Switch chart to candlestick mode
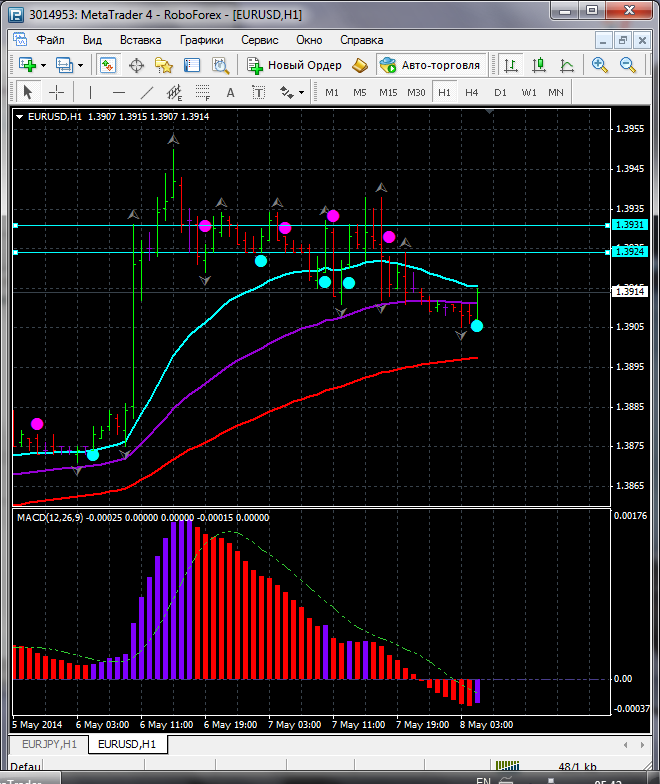 click(x=539, y=65)
